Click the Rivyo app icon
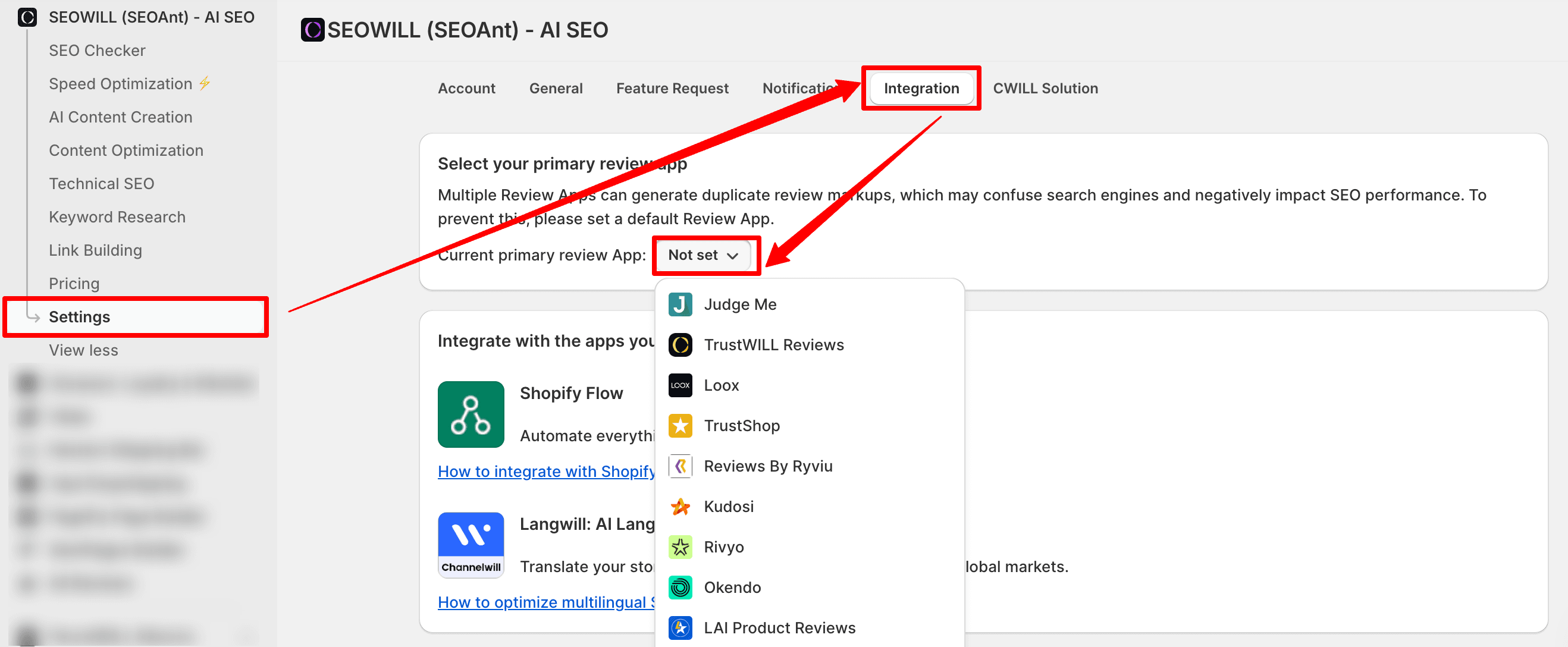 pyautogui.click(x=680, y=547)
